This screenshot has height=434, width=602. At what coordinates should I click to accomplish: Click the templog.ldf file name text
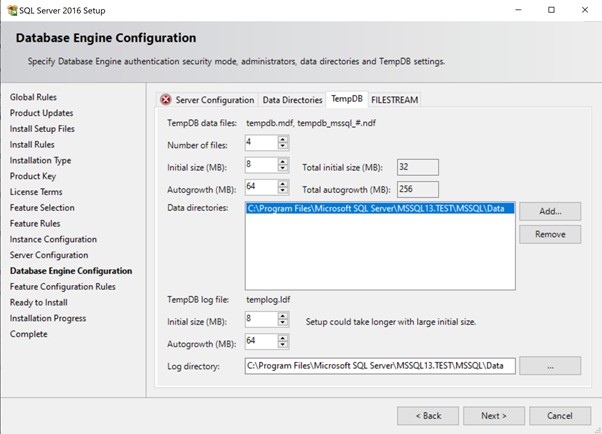point(268,299)
